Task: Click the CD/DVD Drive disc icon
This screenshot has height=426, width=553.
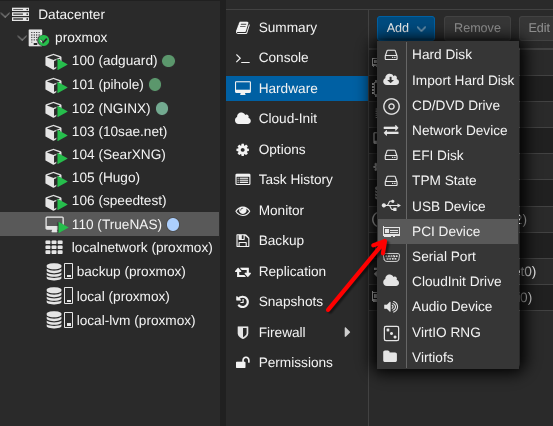Action: click(x=391, y=106)
